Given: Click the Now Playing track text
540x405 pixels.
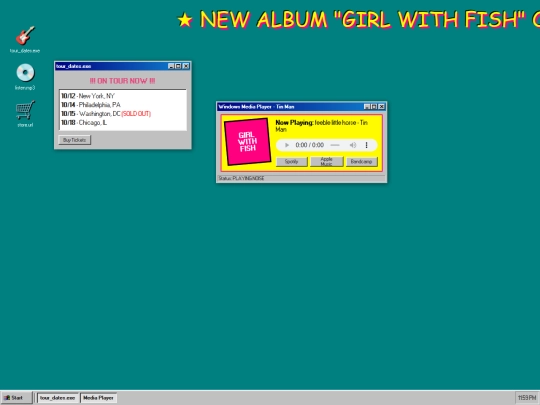Looking at the screenshot, I should 322,126.
